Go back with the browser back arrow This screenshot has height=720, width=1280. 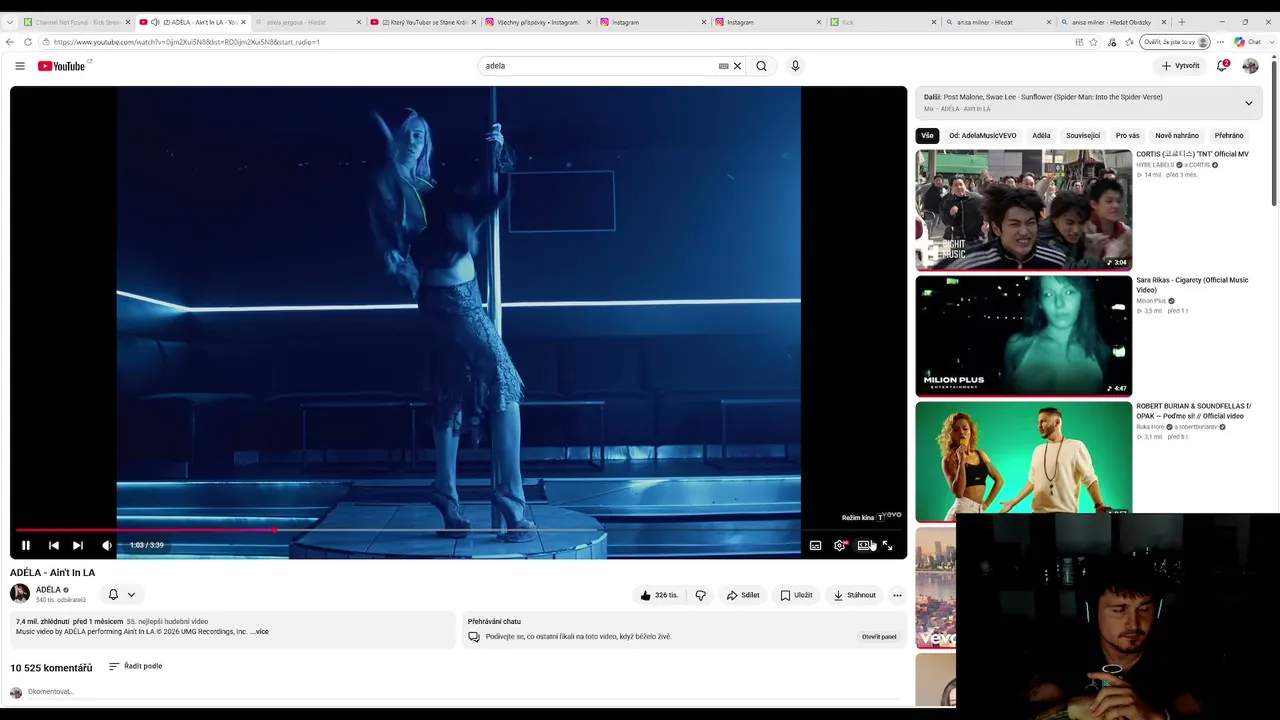[10, 42]
